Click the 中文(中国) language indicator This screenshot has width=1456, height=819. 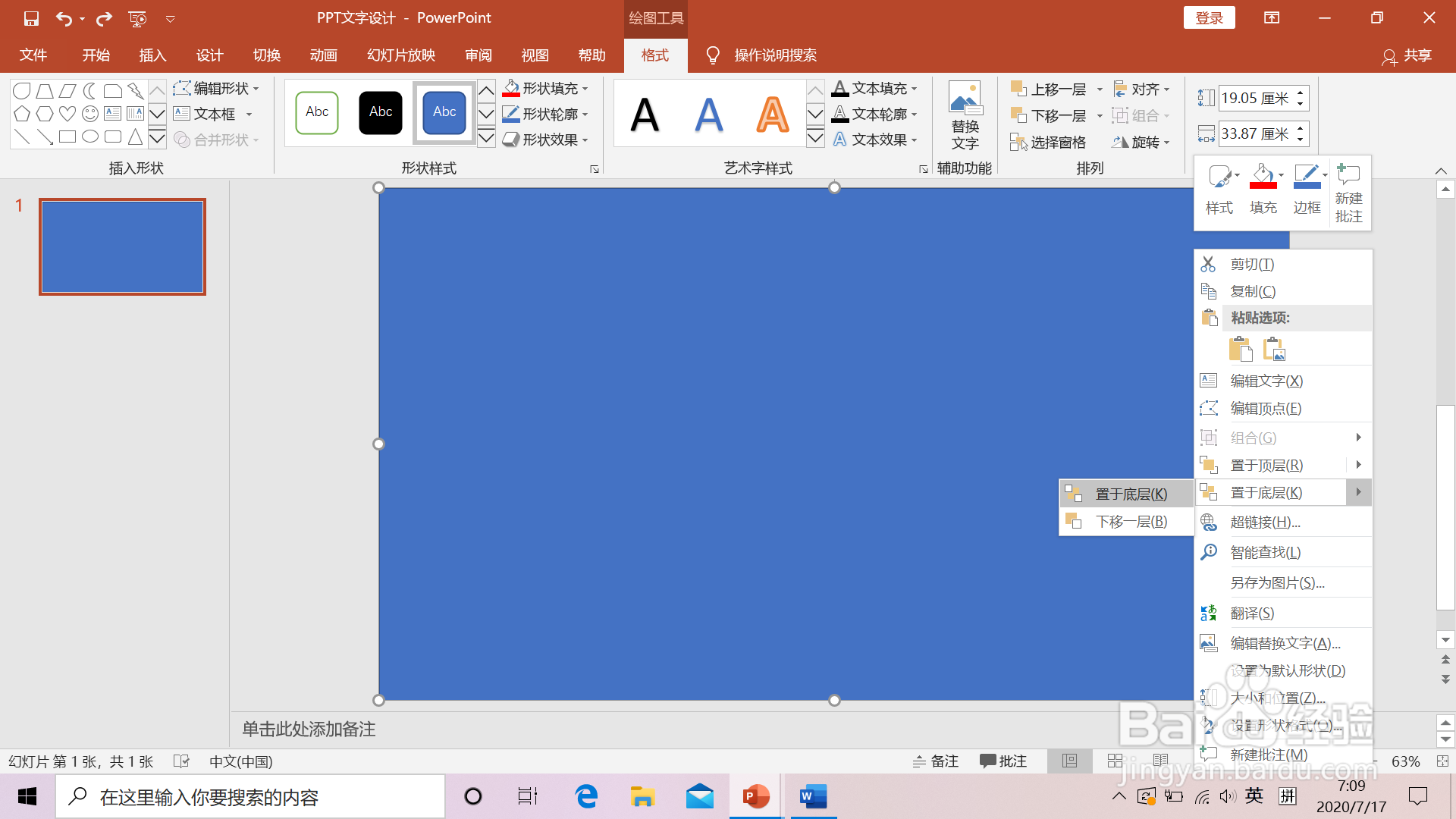[x=240, y=761]
